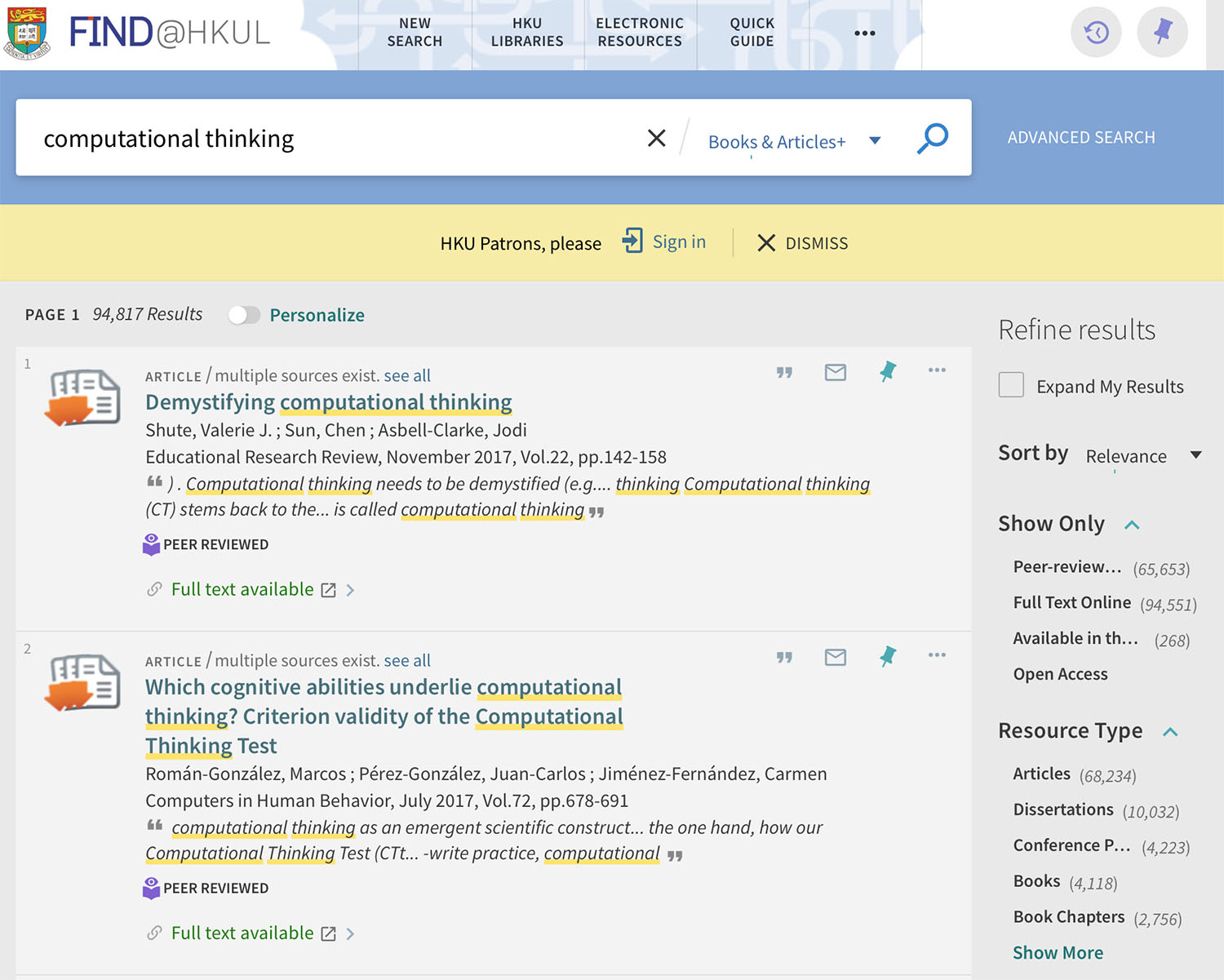Pin the Demystifying computational thinking record
Image resolution: width=1224 pixels, height=980 pixels.
tap(888, 371)
